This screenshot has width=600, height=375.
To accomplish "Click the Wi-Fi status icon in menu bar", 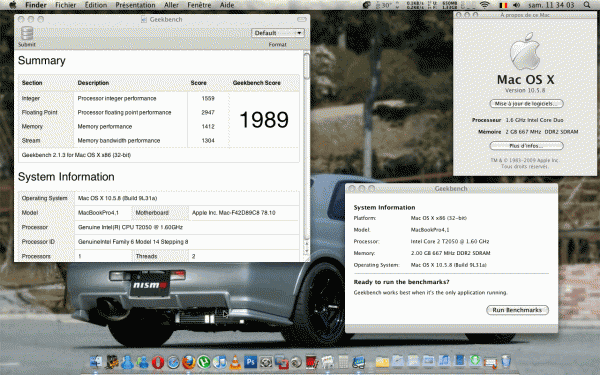I will tap(485, 5).
